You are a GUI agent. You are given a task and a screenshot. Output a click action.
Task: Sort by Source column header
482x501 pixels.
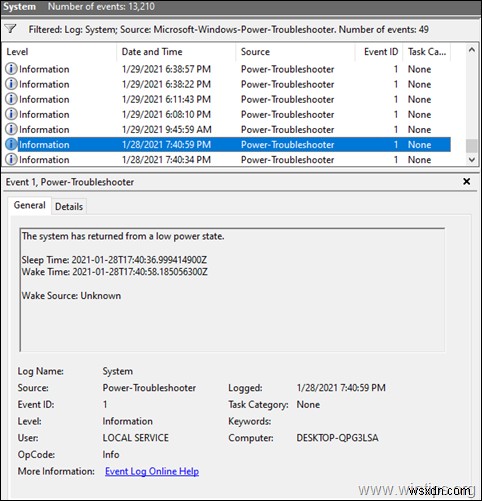click(x=295, y=52)
